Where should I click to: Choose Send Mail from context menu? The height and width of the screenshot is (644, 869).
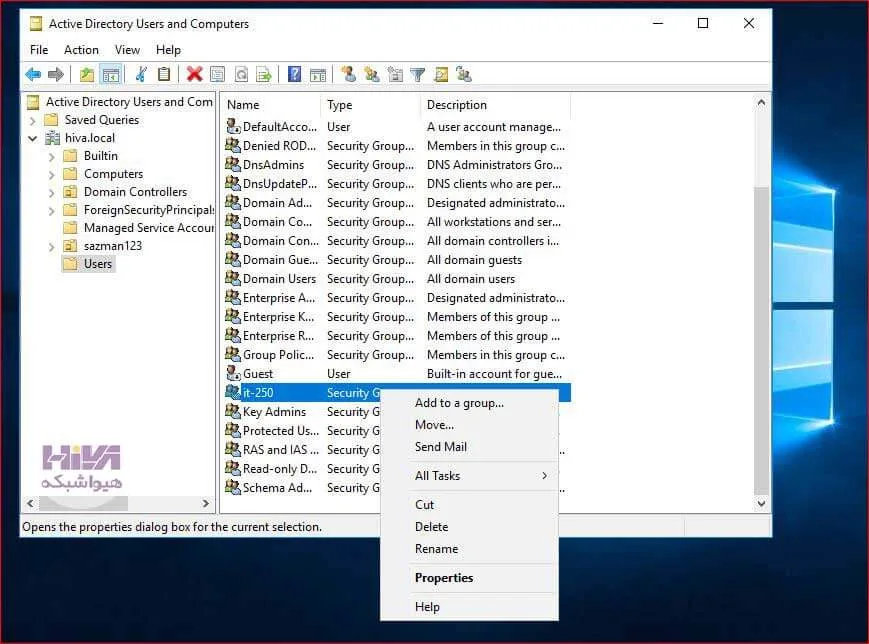pyautogui.click(x=469, y=447)
